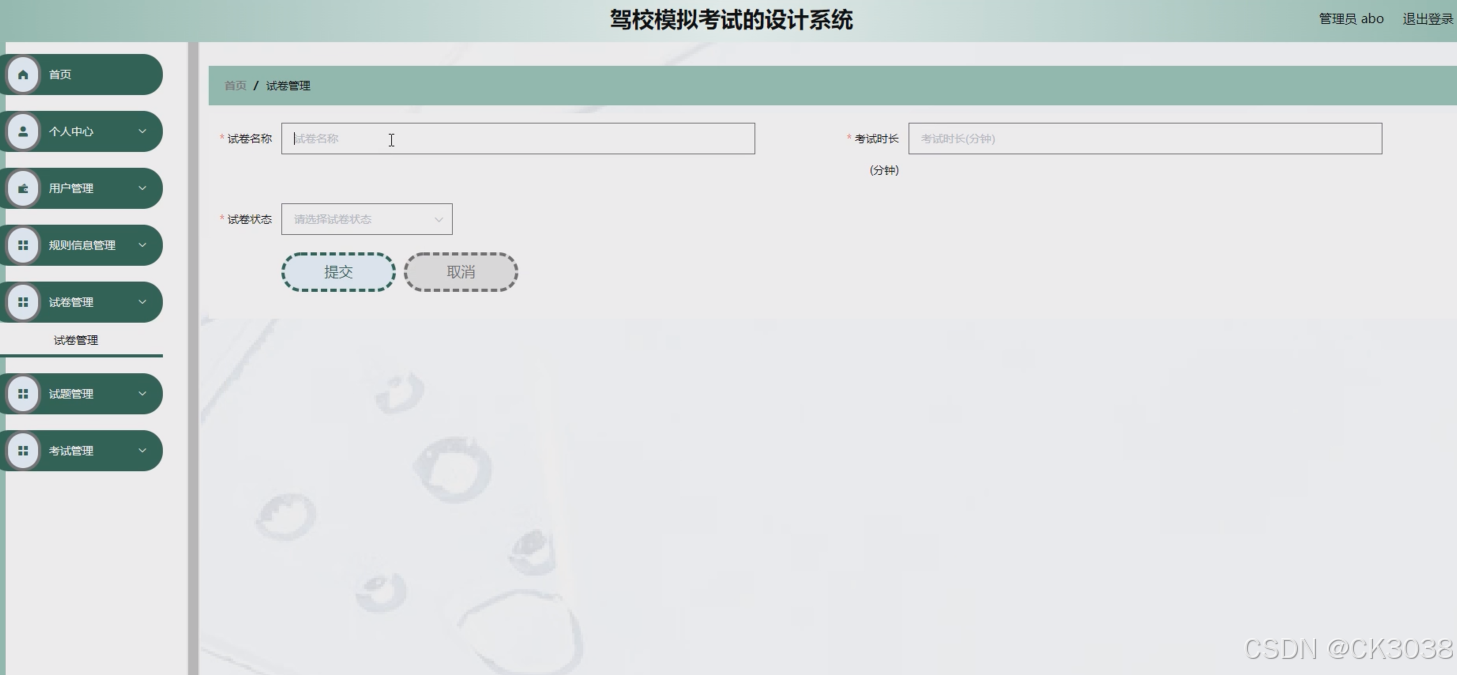The image size is (1457, 675).
Task: Click the 考试管理 sidebar icon
Action: click(x=23, y=450)
